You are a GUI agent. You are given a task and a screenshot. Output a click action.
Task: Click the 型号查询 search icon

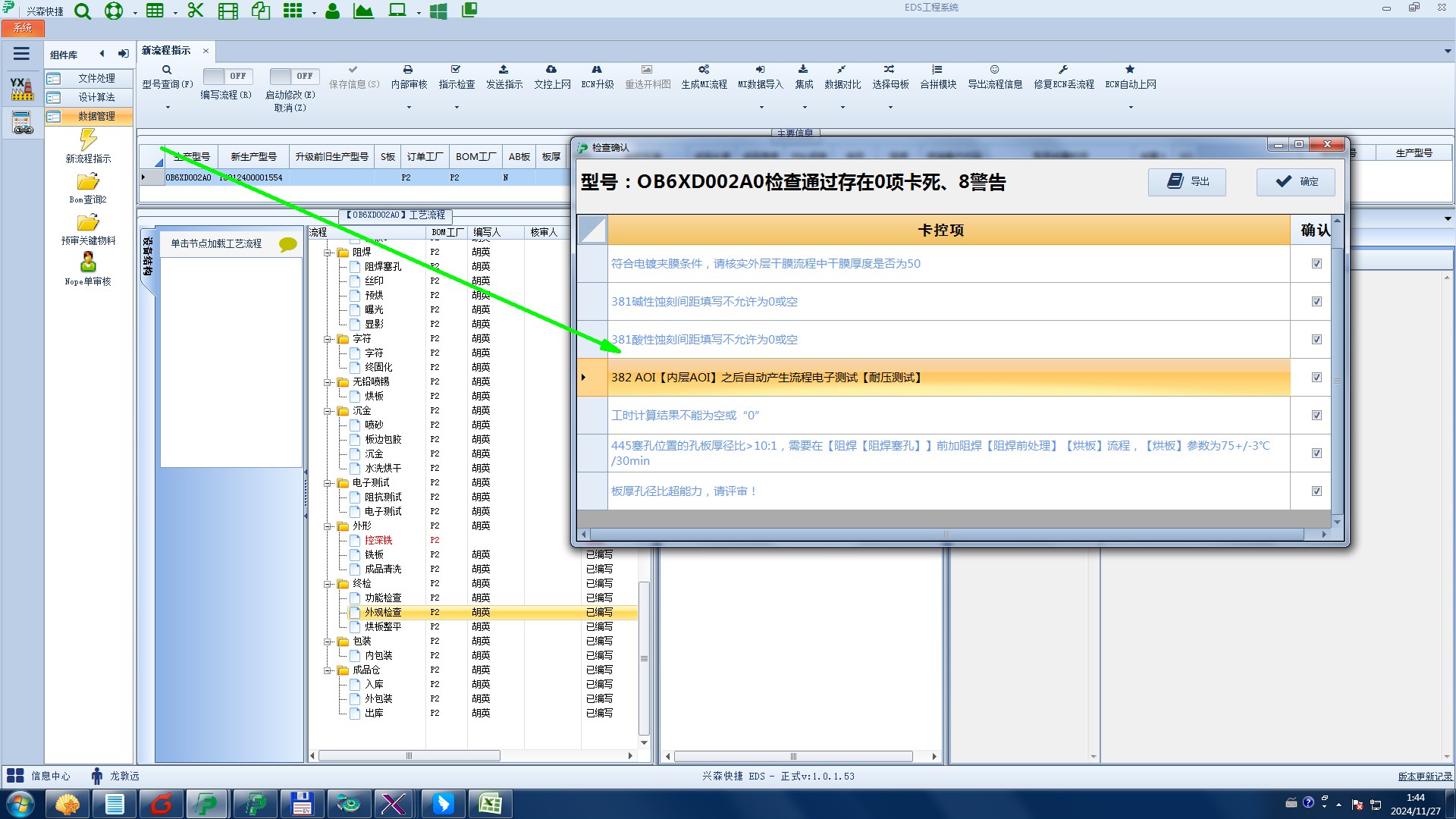[167, 70]
